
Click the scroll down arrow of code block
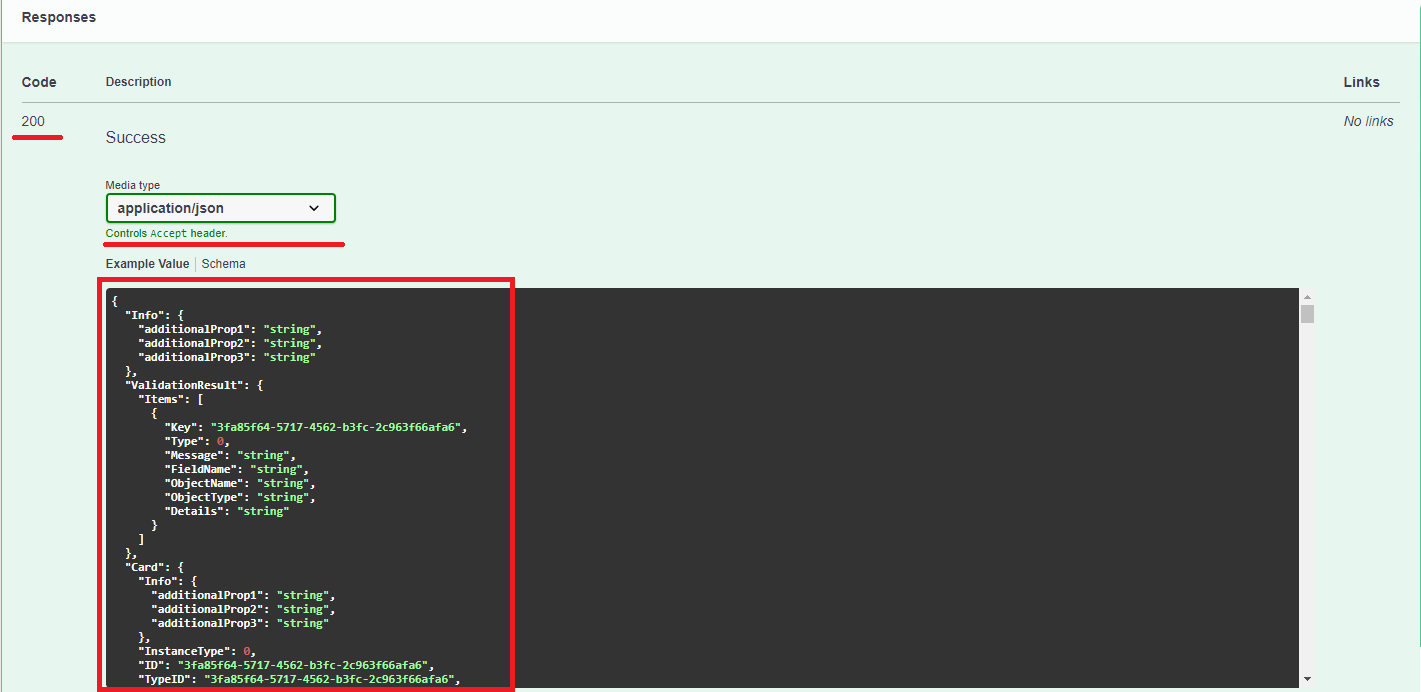1307,680
